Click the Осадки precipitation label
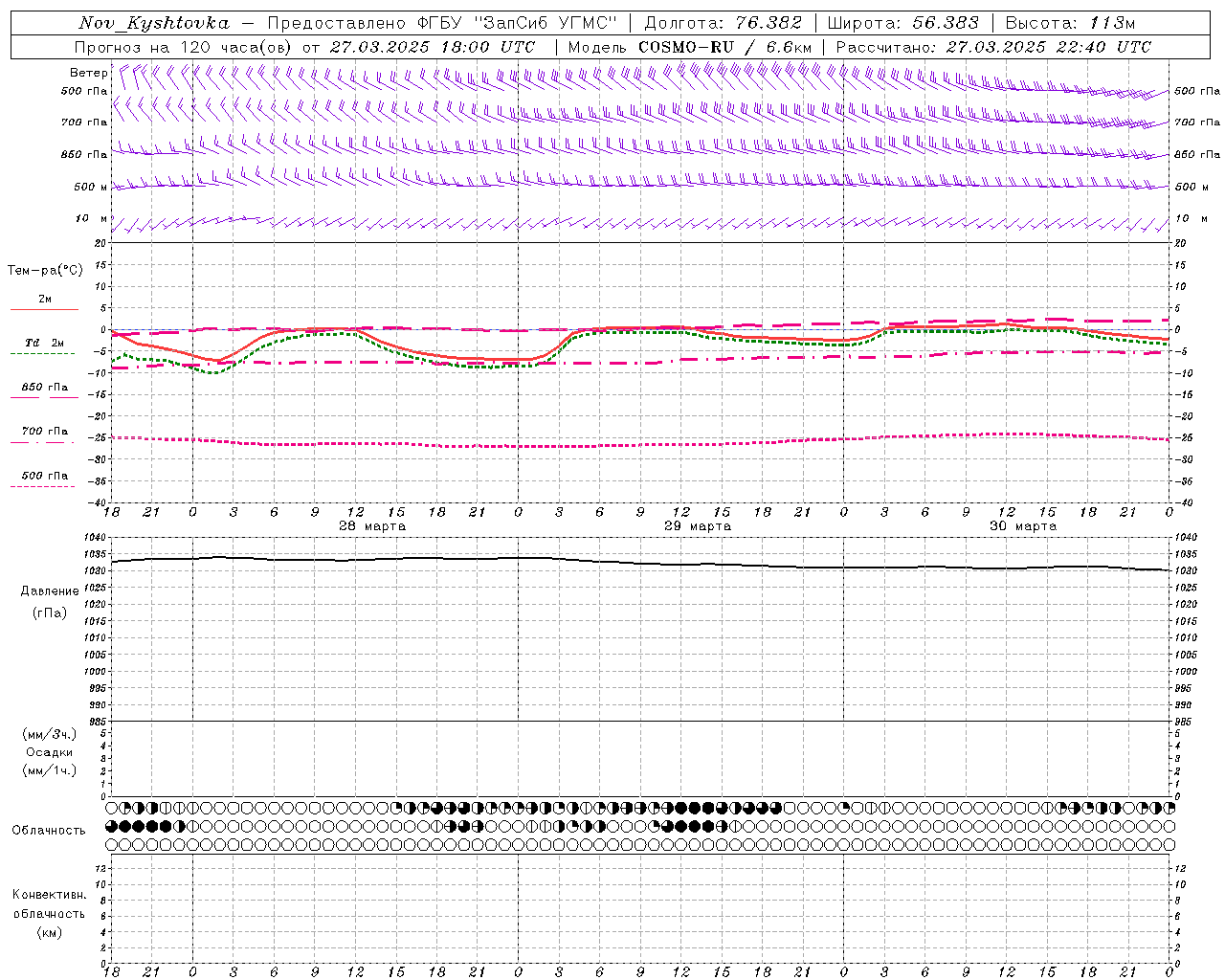 (x=50, y=752)
